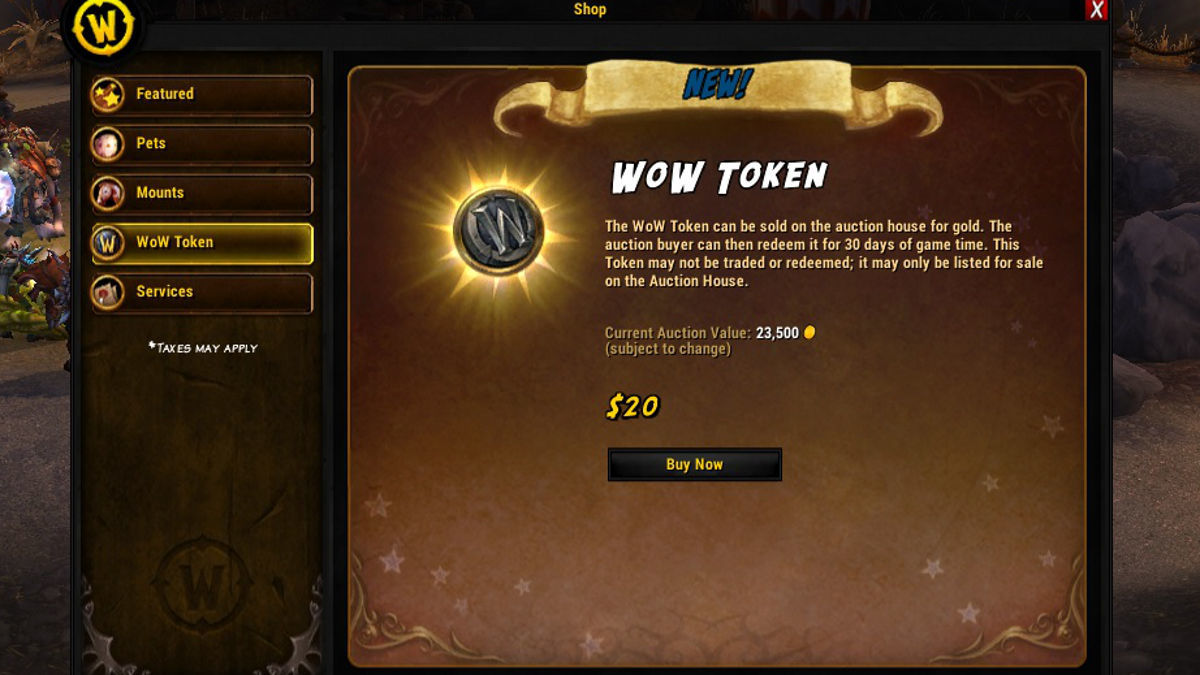
Task: Click the glowing WoW Token coin image
Action: (x=498, y=231)
